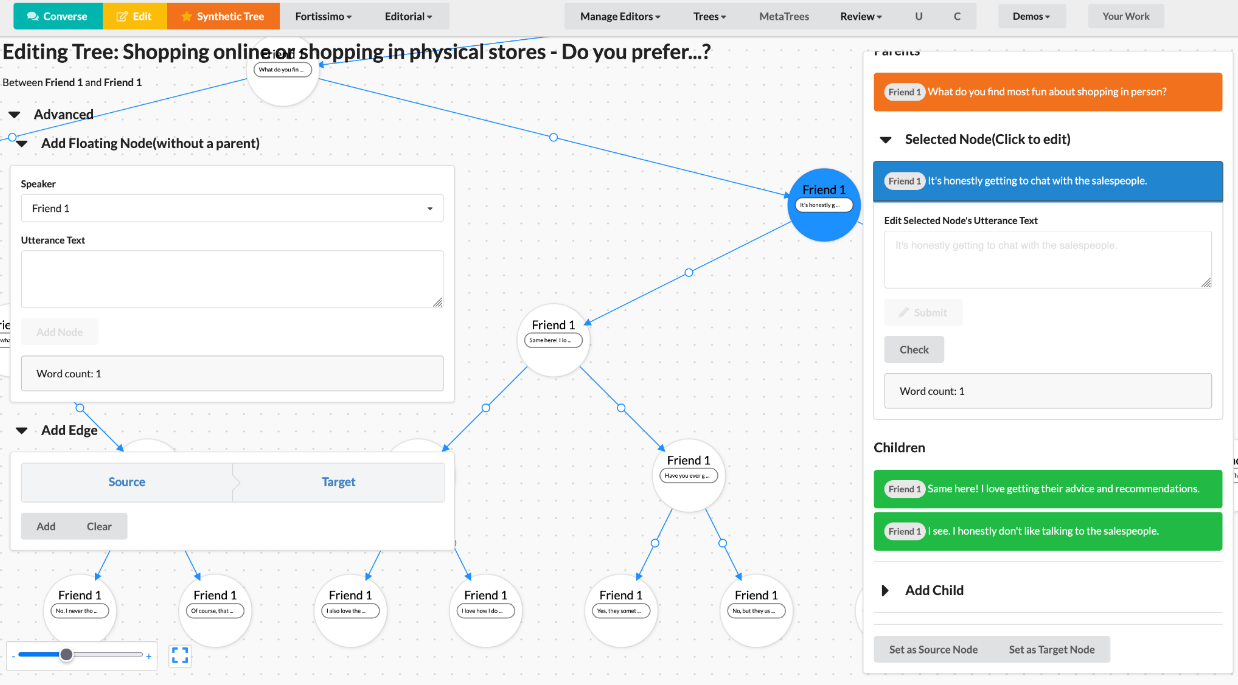This screenshot has width=1238, height=685.
Task: Click the zoom-in plus icon beside slider
Action: click(149, 656)
